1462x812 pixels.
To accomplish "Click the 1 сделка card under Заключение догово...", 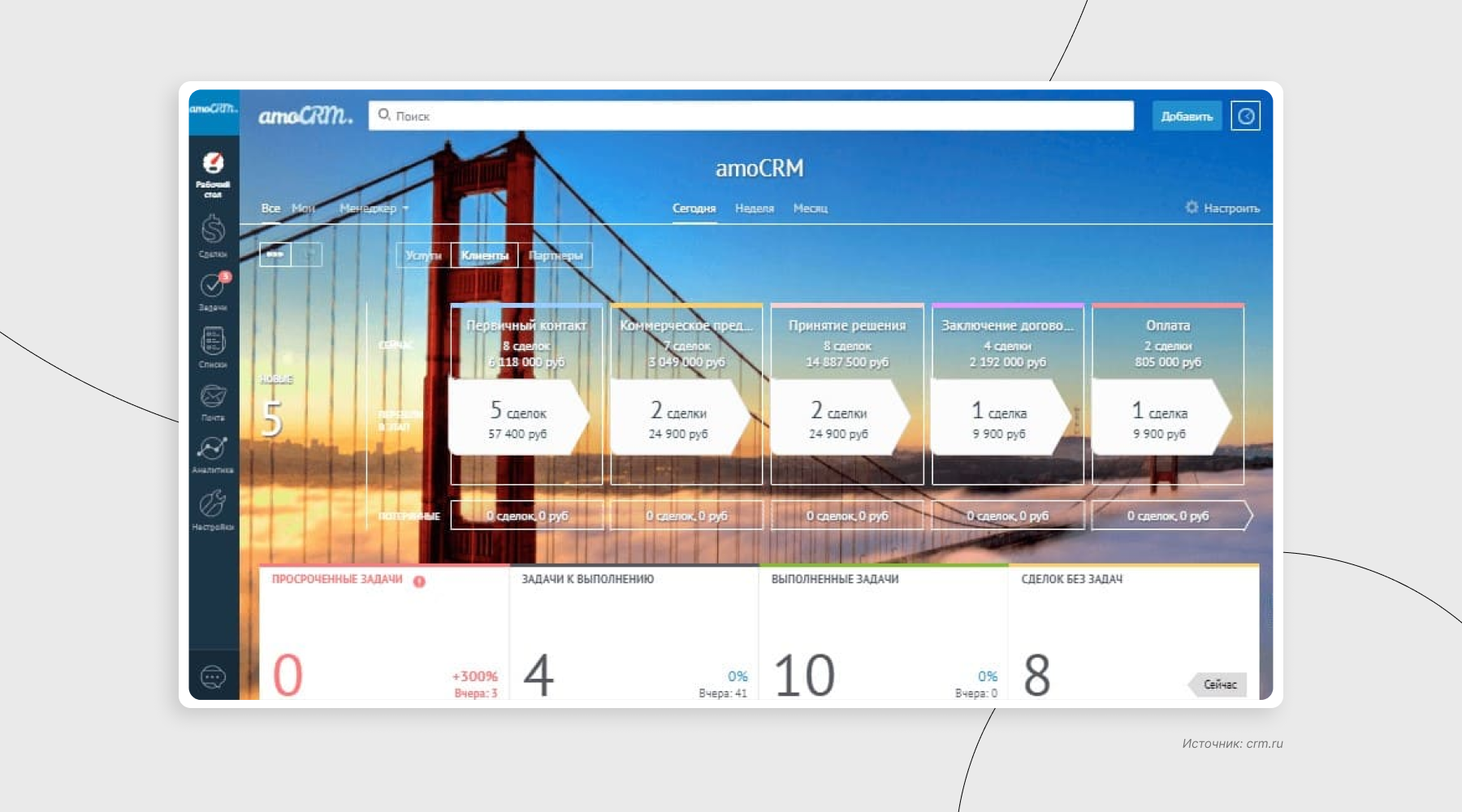I will (x=1001, y=417).
